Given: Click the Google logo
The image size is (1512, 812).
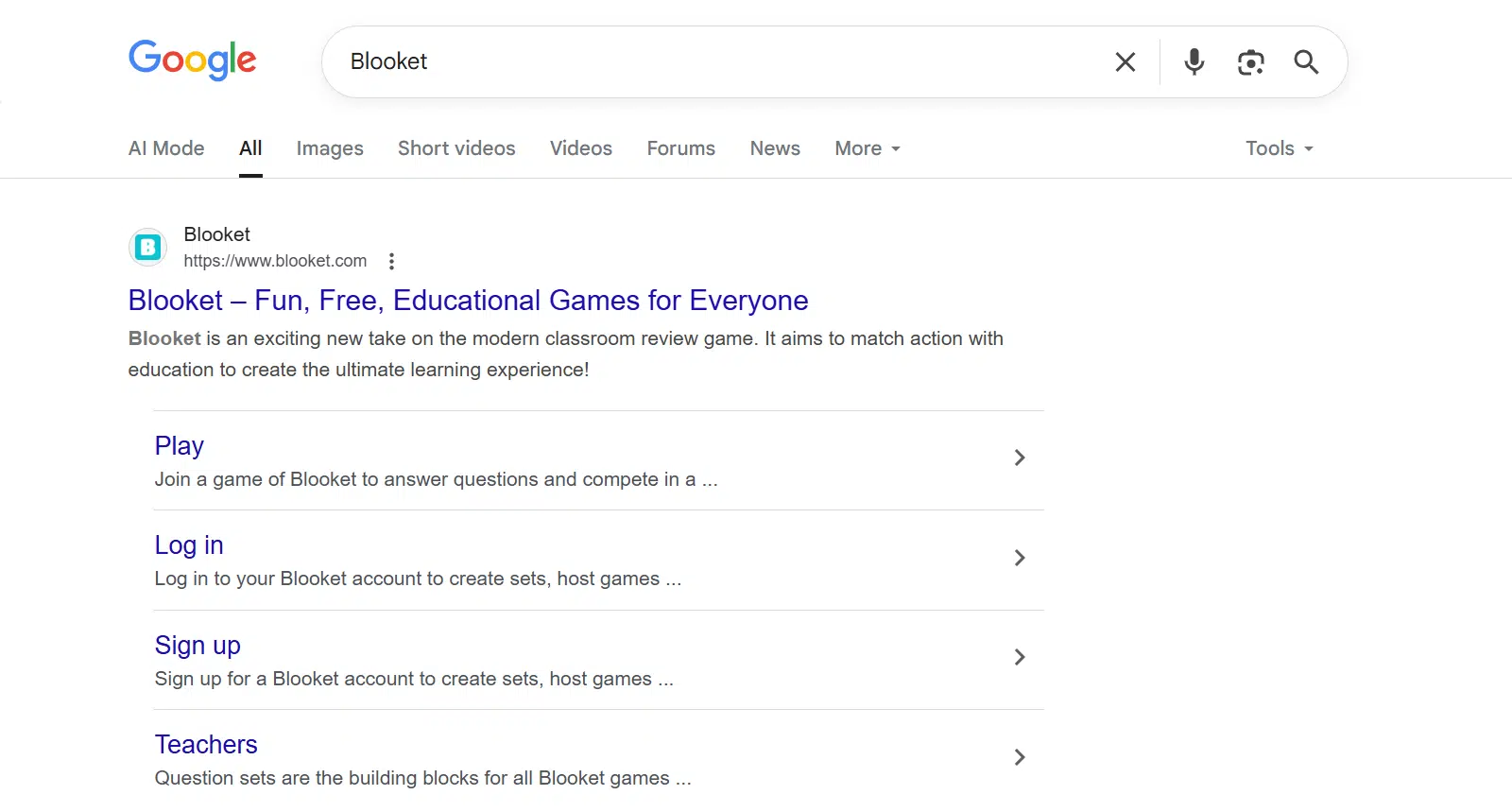Looking at the screenshot, I should 192,60.
